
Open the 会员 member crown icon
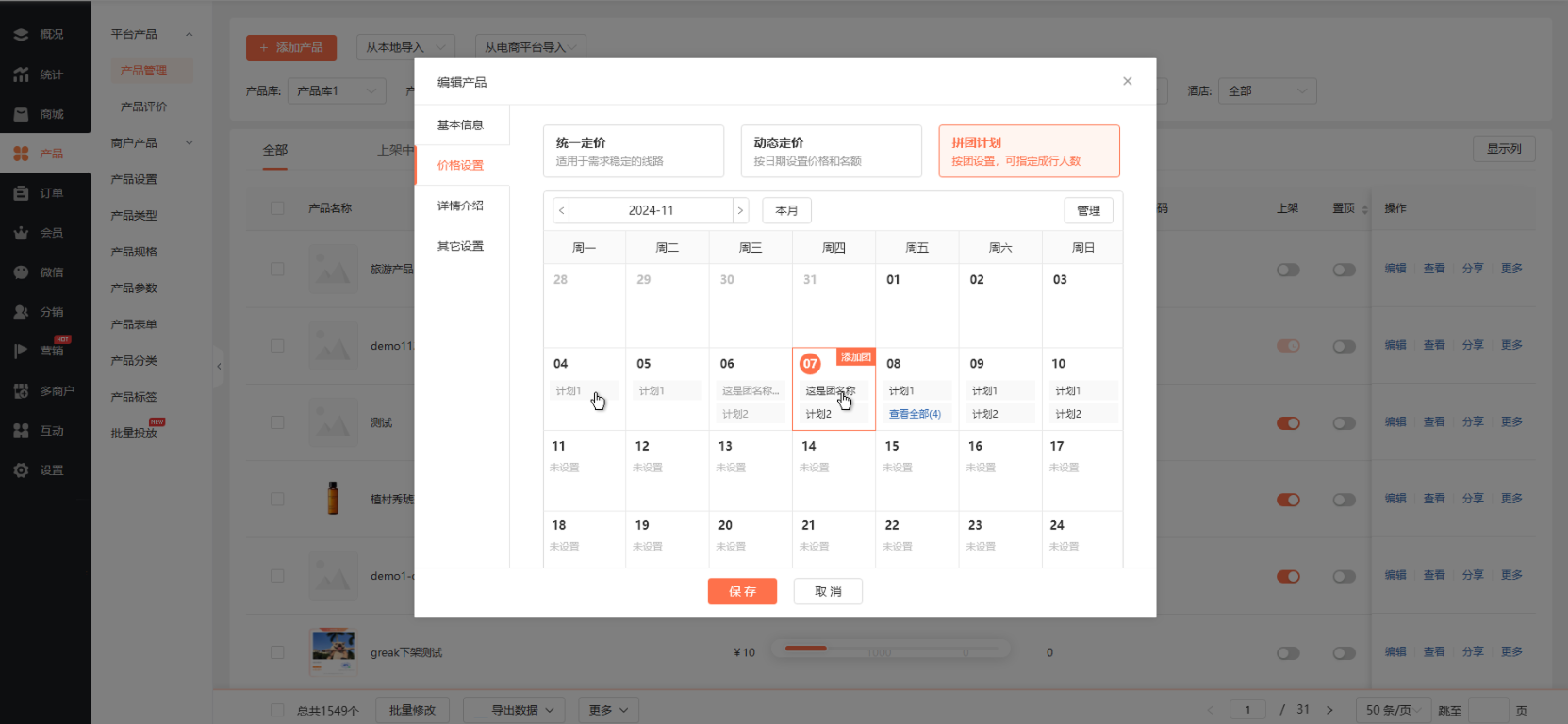tap(21, 233)
